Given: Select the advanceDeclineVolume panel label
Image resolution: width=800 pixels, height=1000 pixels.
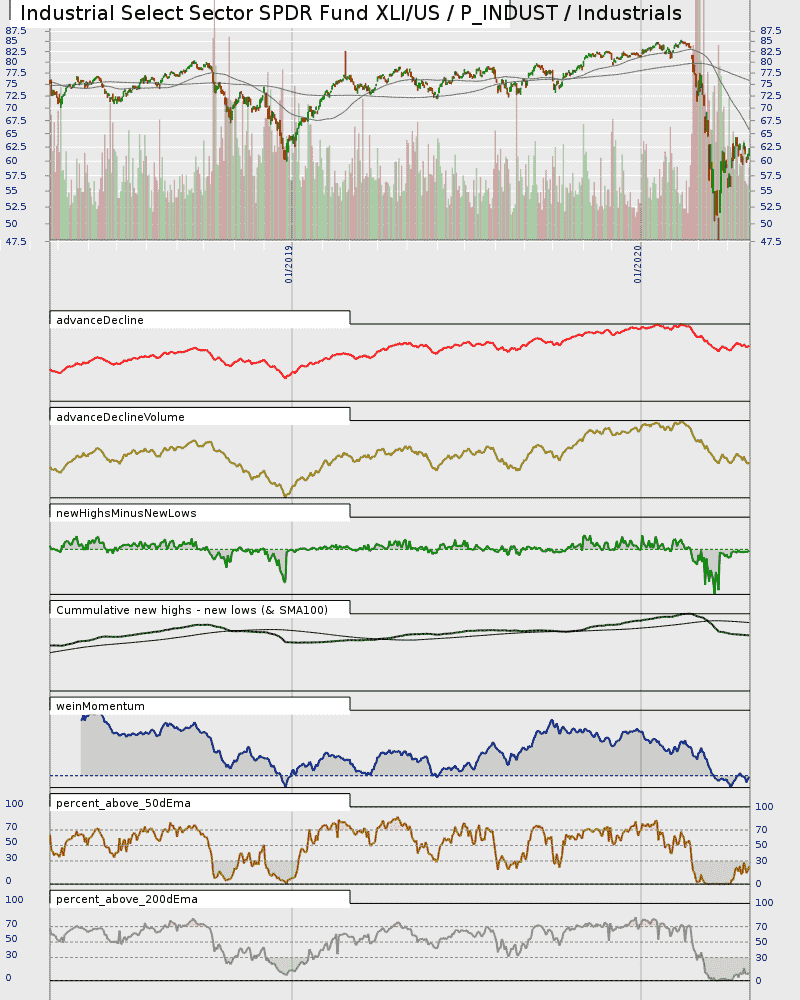Looking at the screenshot, I should (x=121, y=417).
